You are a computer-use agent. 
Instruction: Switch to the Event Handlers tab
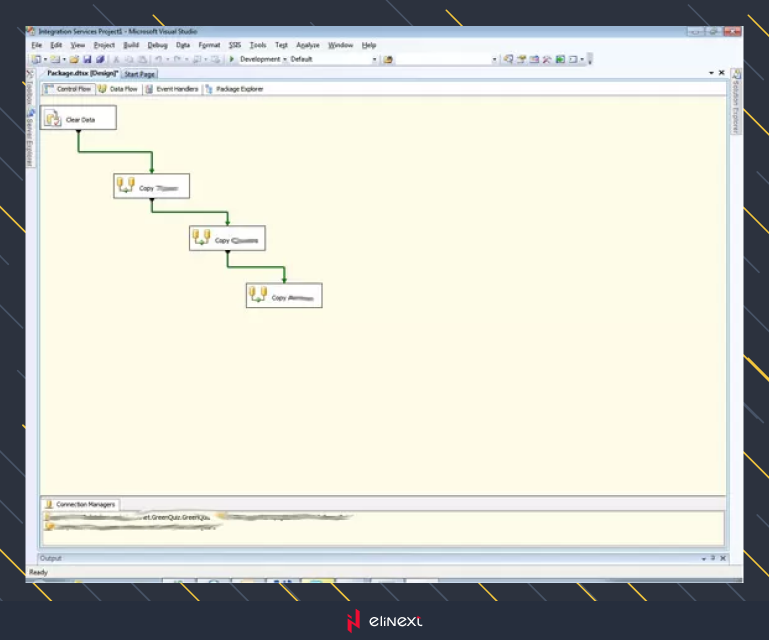click(172, 89)
